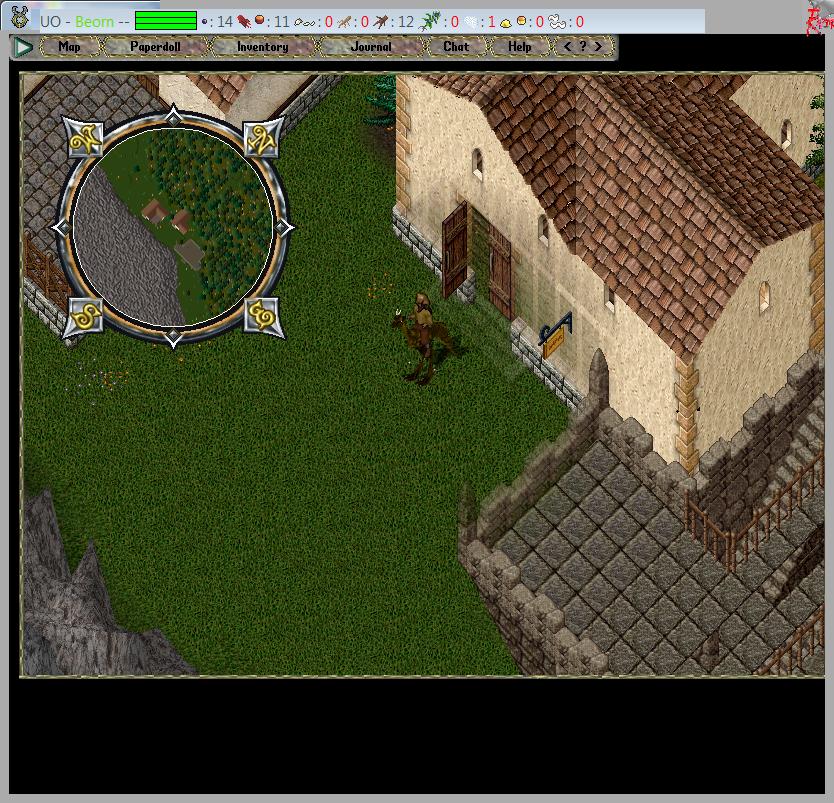This screenshot has height=803, width=834.
Task: Click the hanging shop sign on building
Action: tap(556, 335)
